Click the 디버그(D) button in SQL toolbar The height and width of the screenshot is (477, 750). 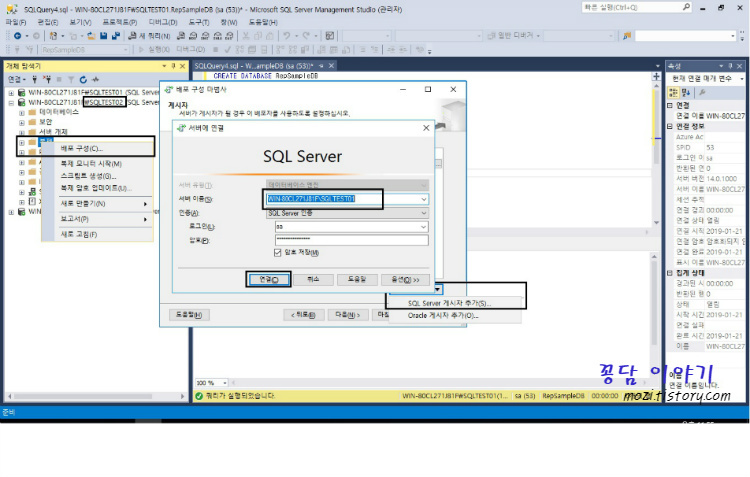coord(190,49)
